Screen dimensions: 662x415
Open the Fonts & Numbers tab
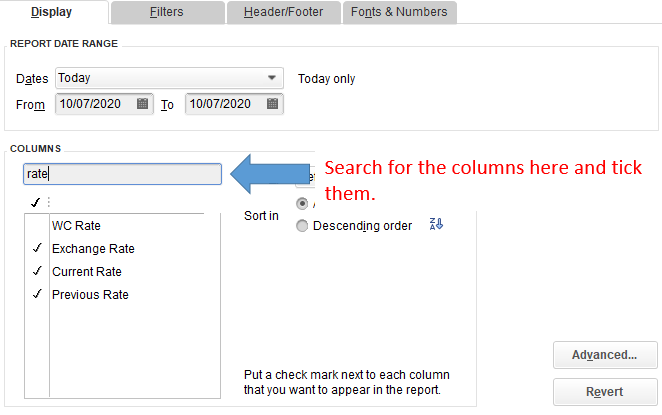[399, 12]
